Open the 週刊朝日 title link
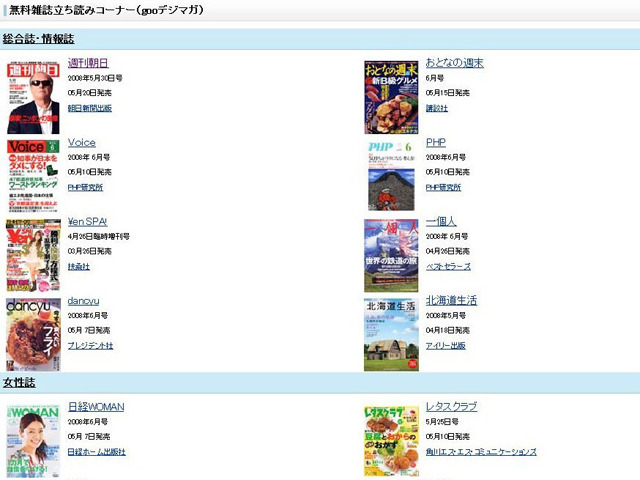This screenshot has height=480, width=640. click(88, 63)
